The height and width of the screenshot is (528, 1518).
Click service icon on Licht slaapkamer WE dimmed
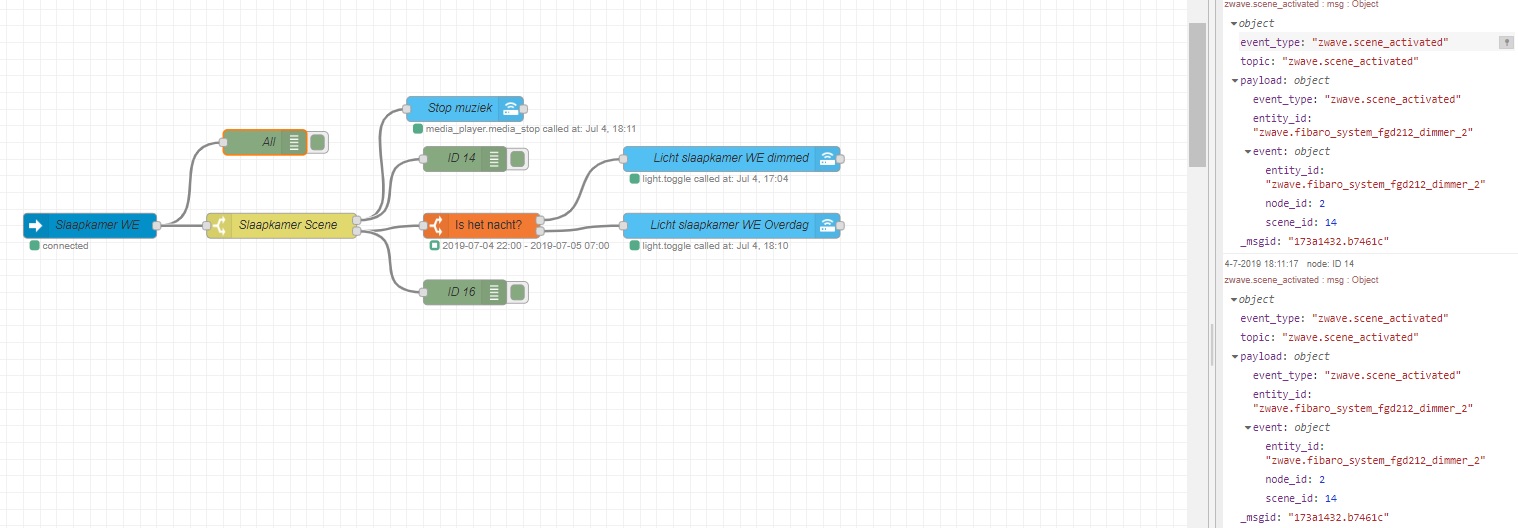827,158
